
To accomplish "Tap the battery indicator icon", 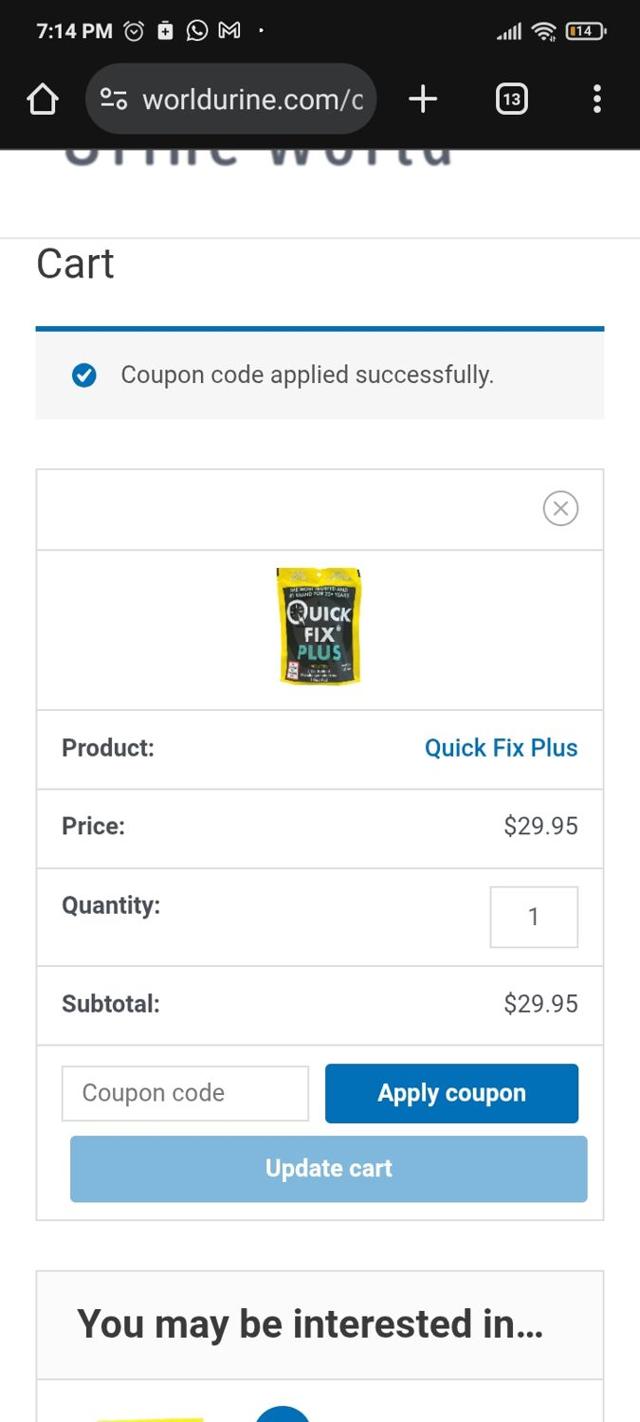I will tap(585, 31).
